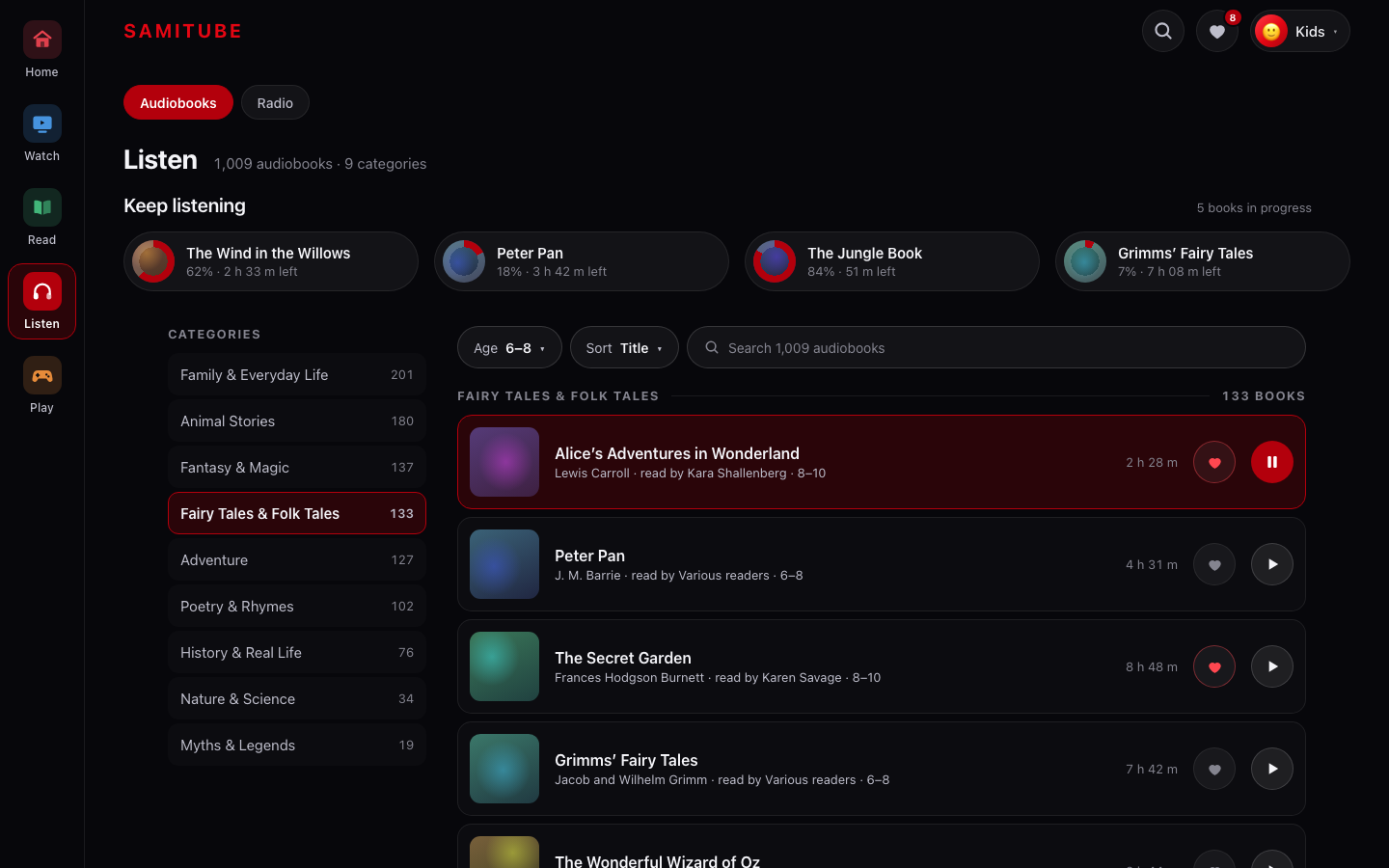
Task: Select History & Real Life category
Action: point(297,652)
